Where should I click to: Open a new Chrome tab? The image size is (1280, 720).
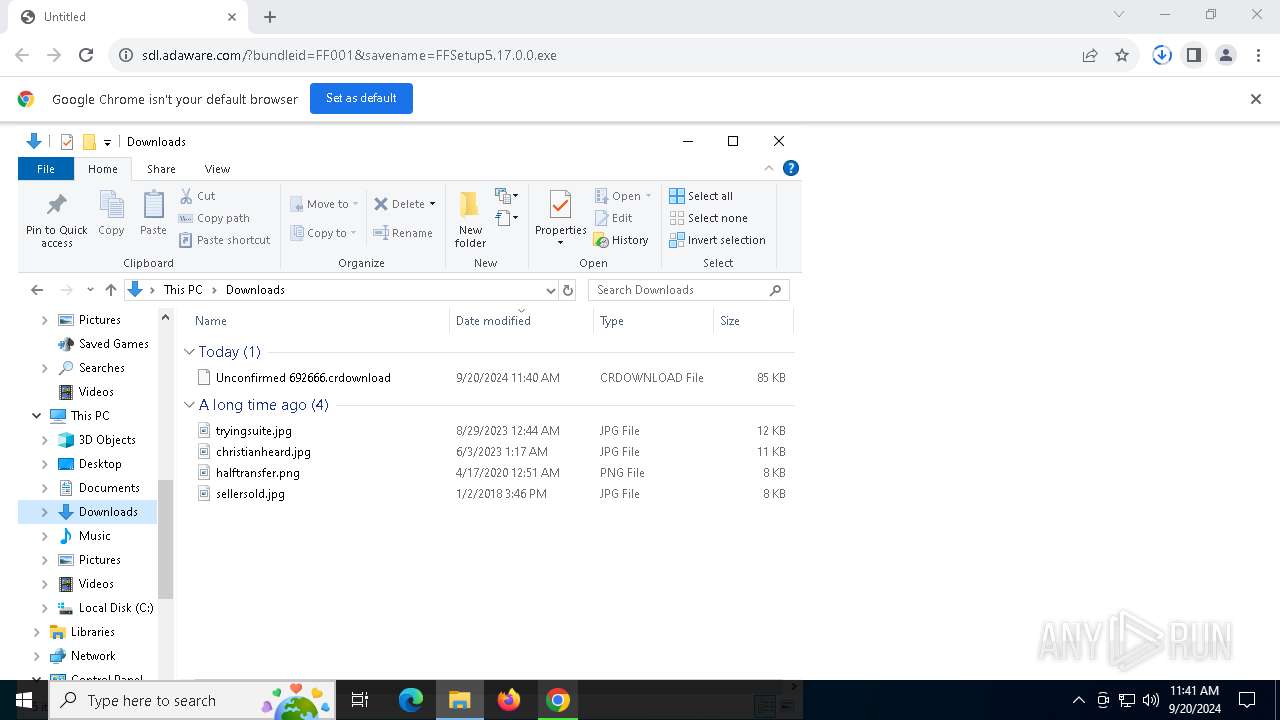coord(270,17)
